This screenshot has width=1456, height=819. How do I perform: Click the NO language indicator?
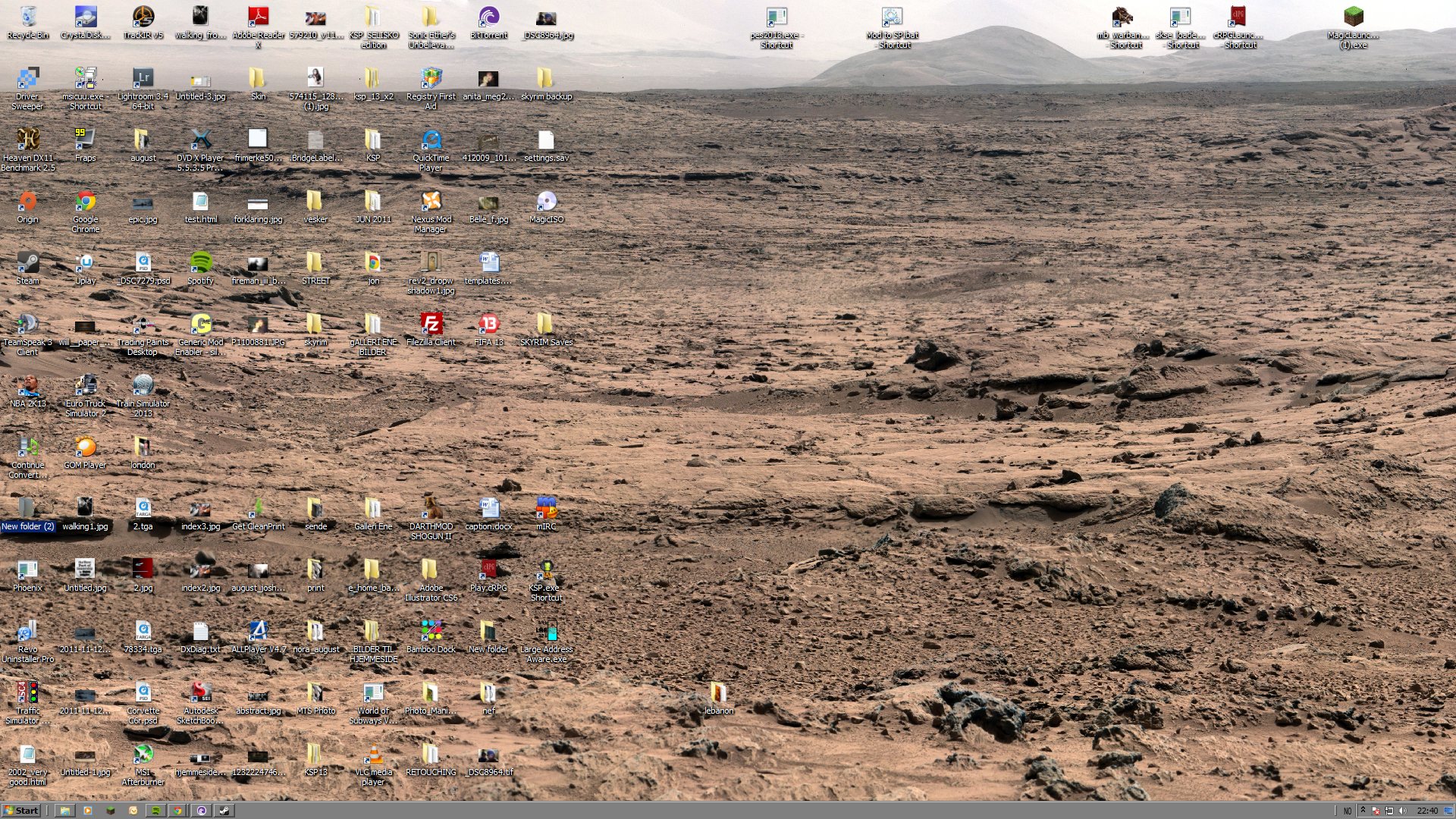click(x=1348, y=811)
